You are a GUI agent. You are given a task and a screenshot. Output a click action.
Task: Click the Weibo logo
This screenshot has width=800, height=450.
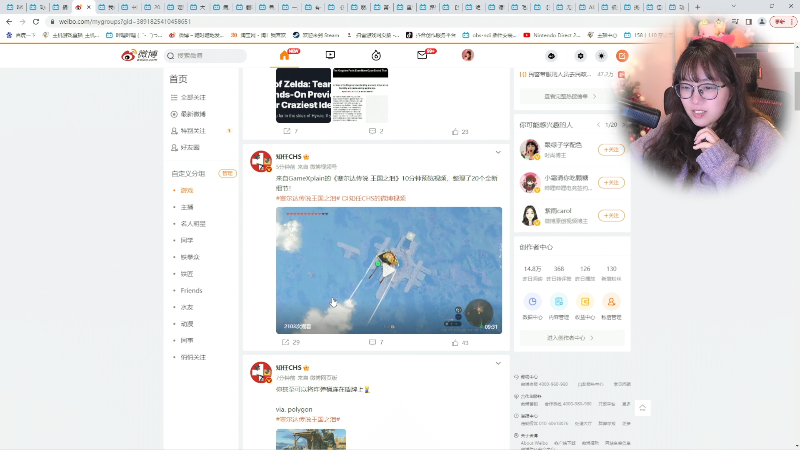pyautogui.click(x=139, y=55)
